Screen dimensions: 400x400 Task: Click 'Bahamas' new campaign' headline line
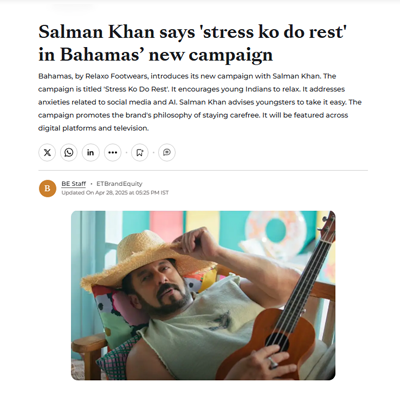pyautogui.click(x=155, y=55)
